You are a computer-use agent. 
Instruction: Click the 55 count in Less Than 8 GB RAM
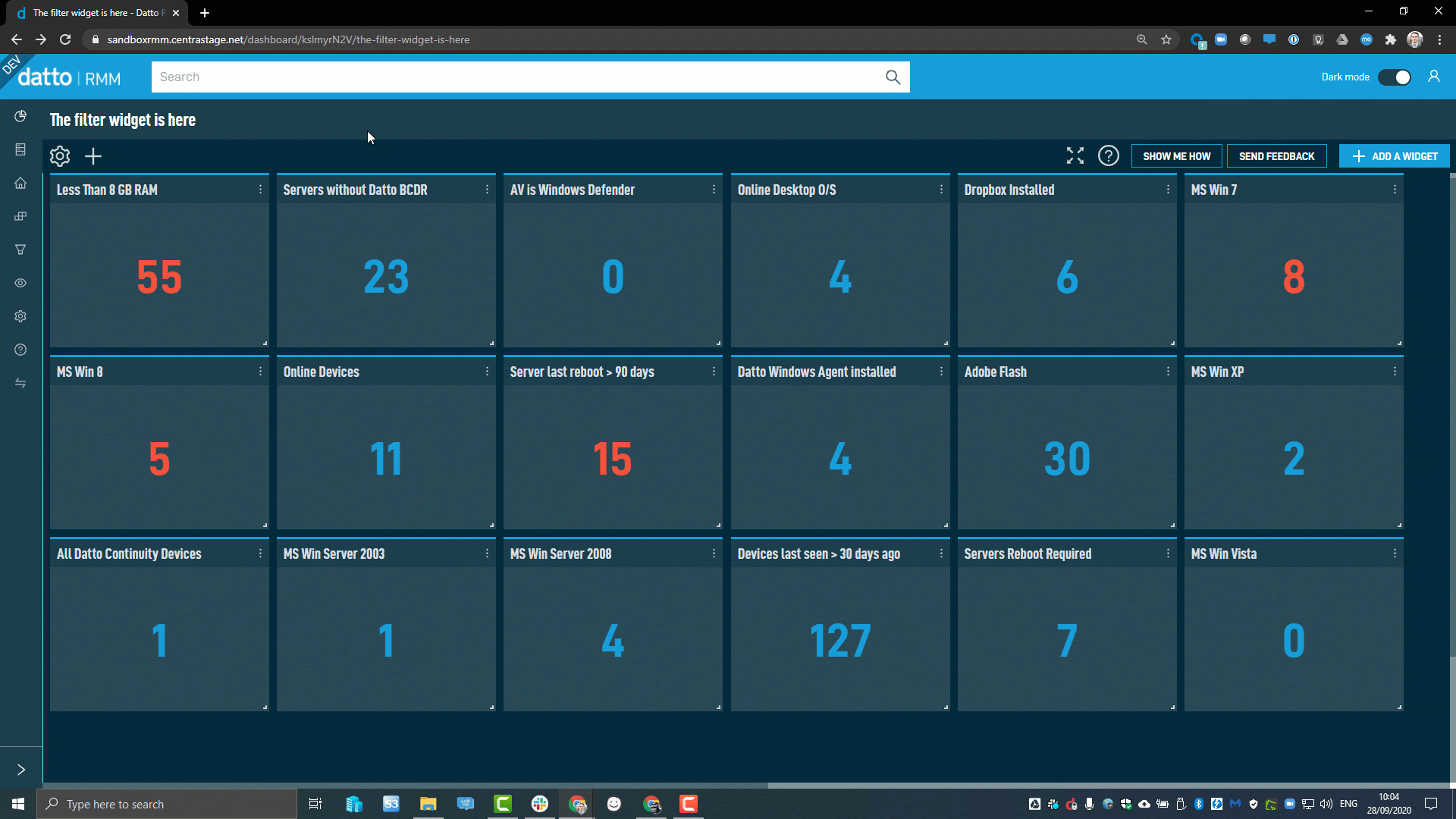point(159,277)
